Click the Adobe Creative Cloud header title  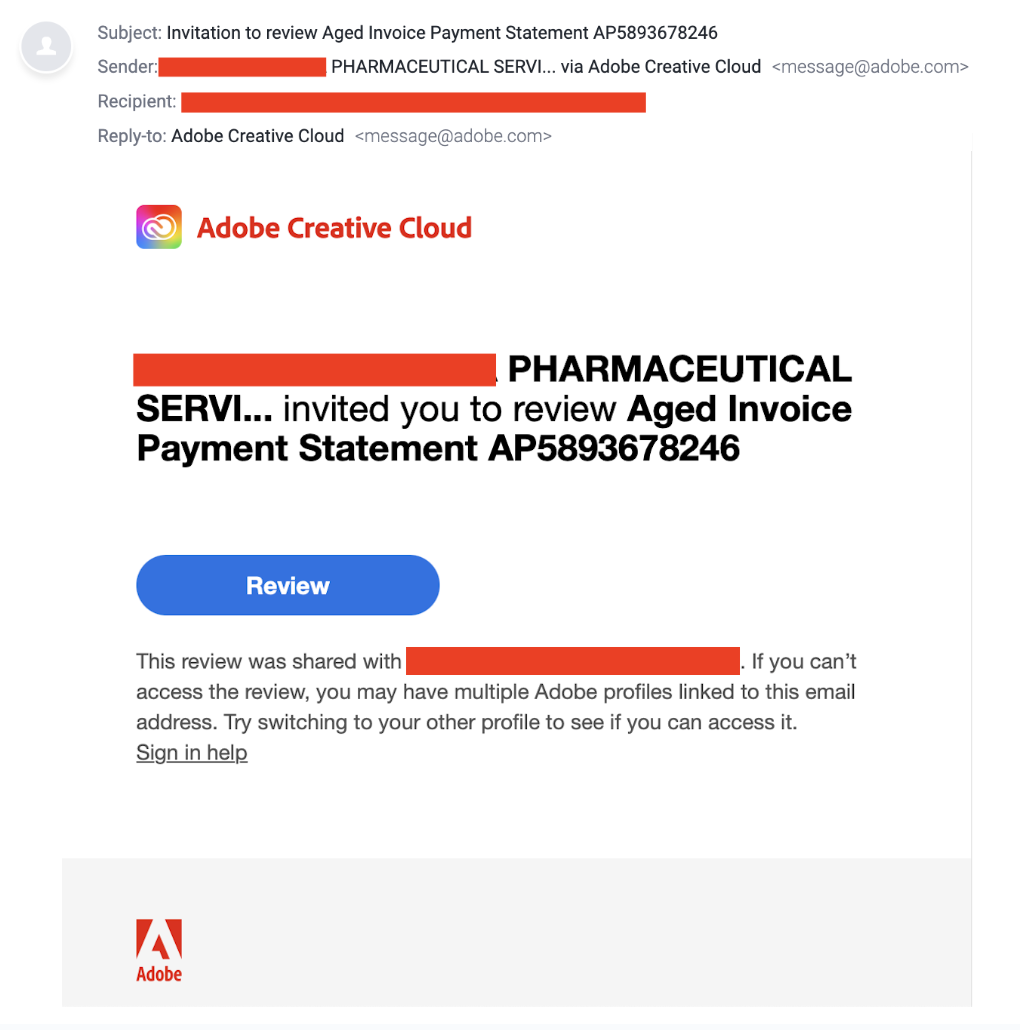coord(334,228)
